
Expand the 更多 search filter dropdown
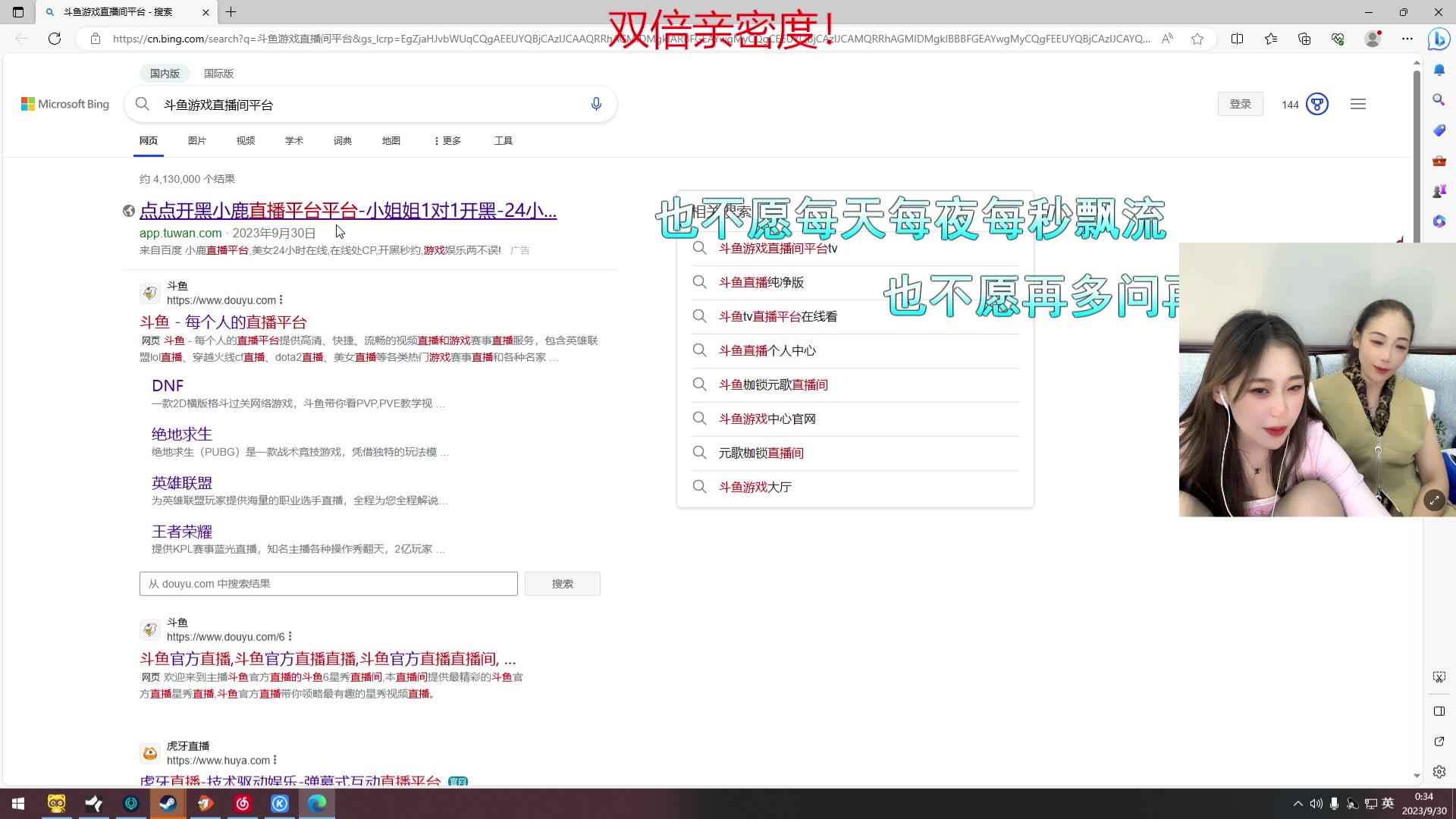[447, 140]
